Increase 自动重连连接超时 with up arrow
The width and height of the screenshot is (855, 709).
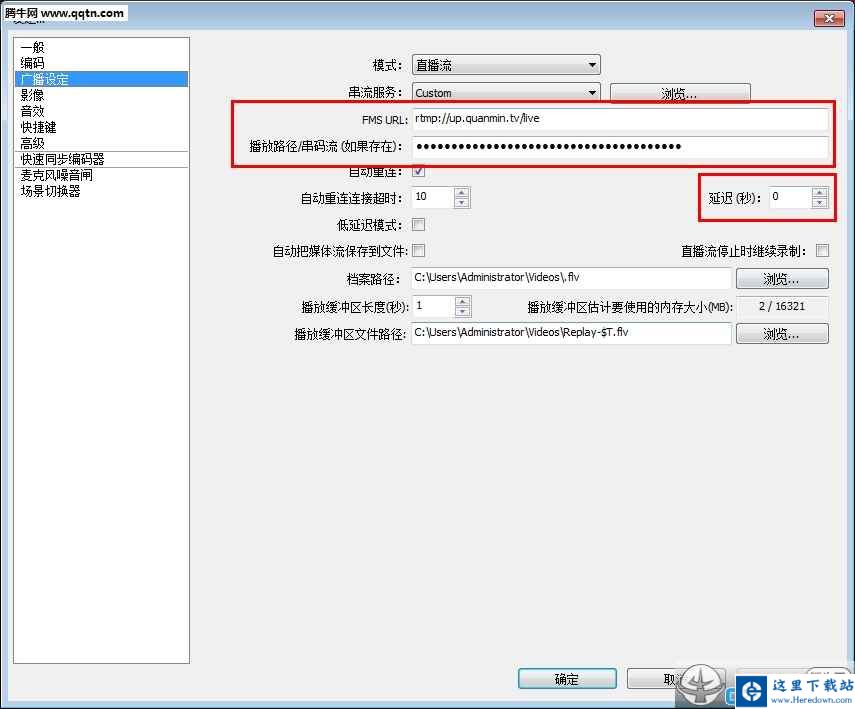462,192
